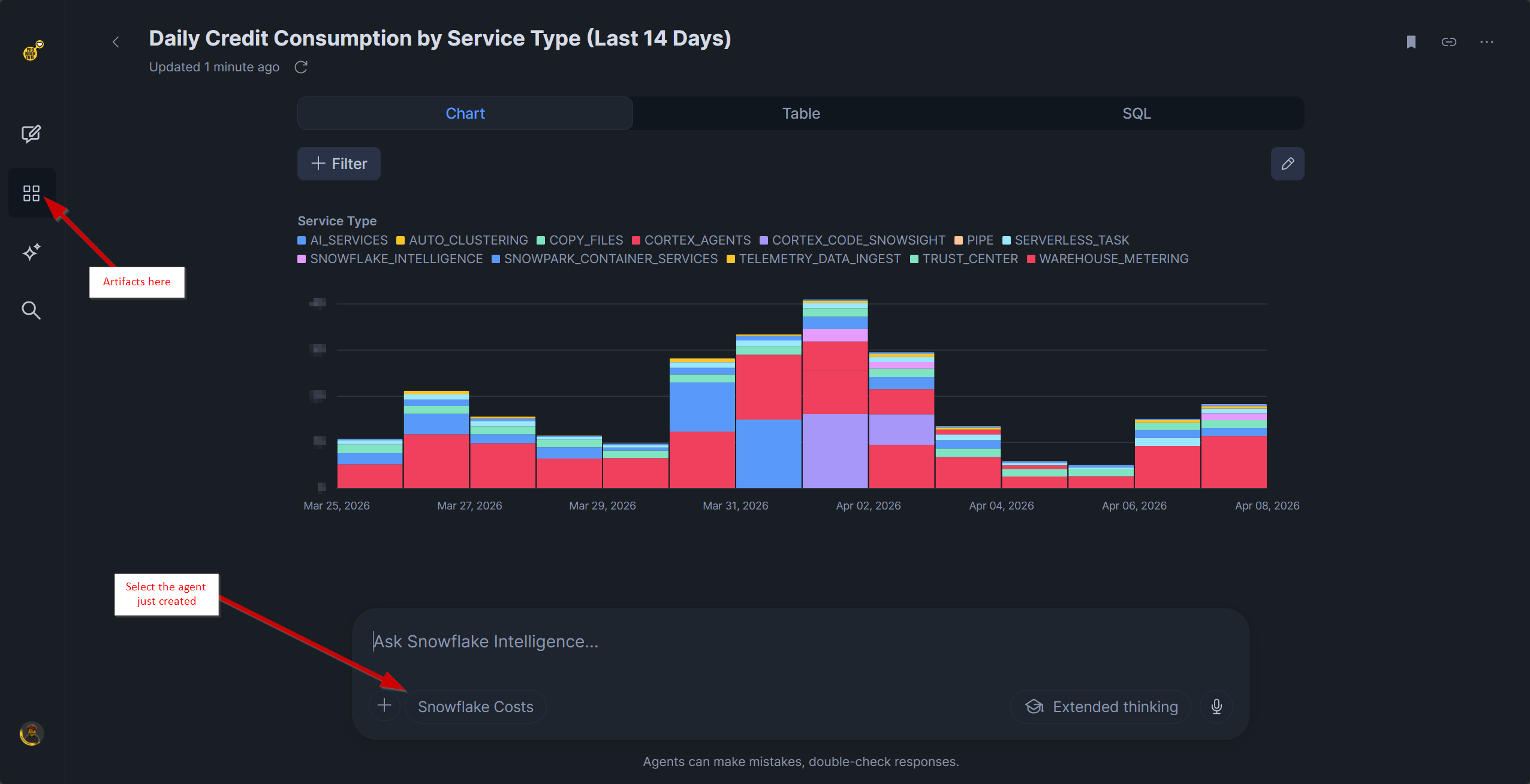Click the AI_SERVICES blue legend swatch
This screenshot has width=1530, height=784.
(x=302, y=240)
